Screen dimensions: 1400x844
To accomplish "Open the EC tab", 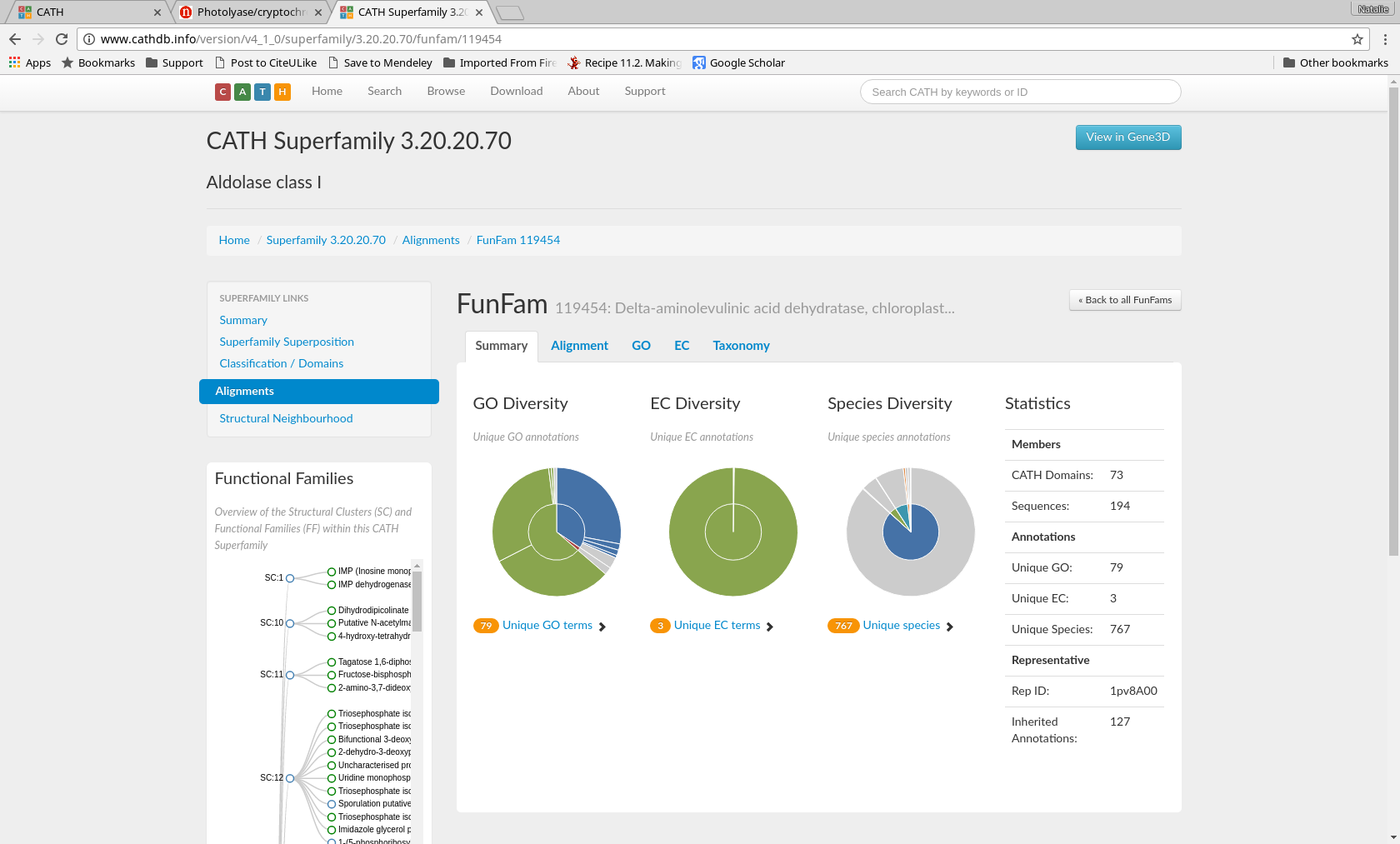I will (682, 346).
